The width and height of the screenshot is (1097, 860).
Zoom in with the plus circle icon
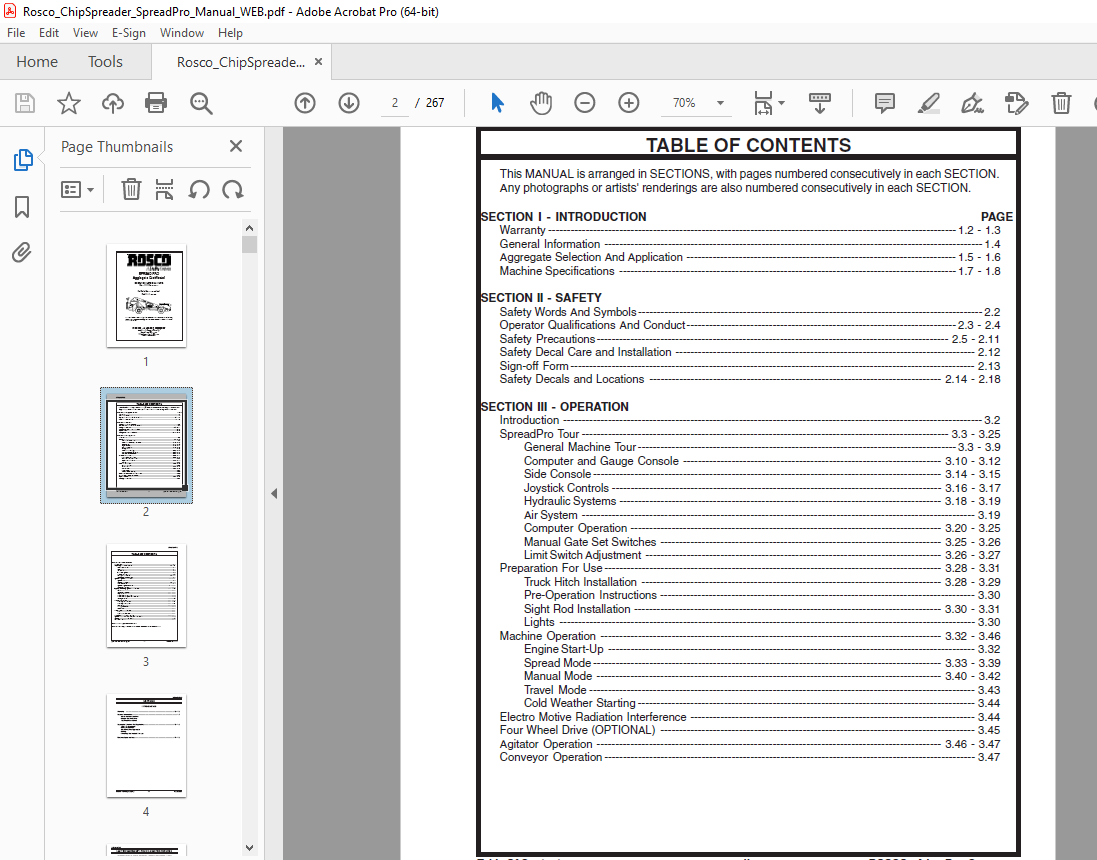[x=629, y=104]
